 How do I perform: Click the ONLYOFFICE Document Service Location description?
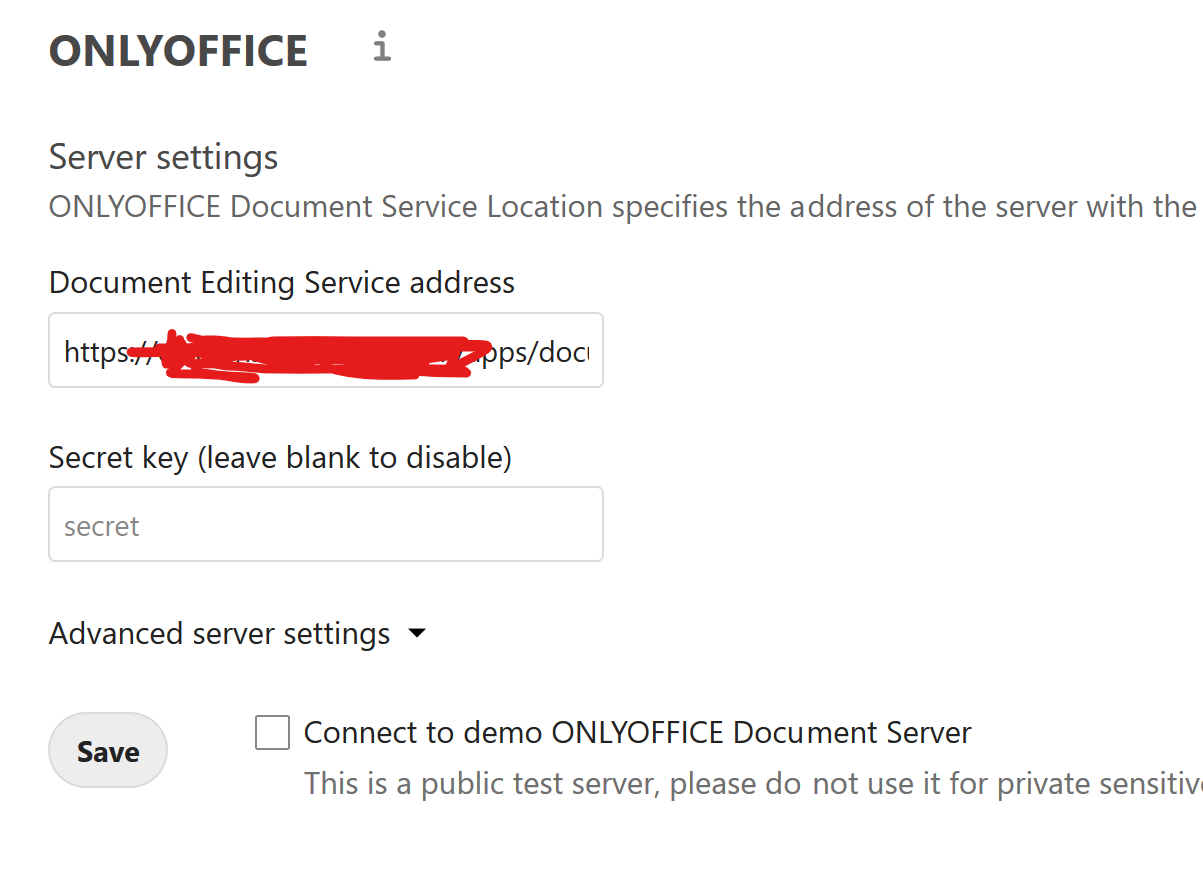[625, 207]
